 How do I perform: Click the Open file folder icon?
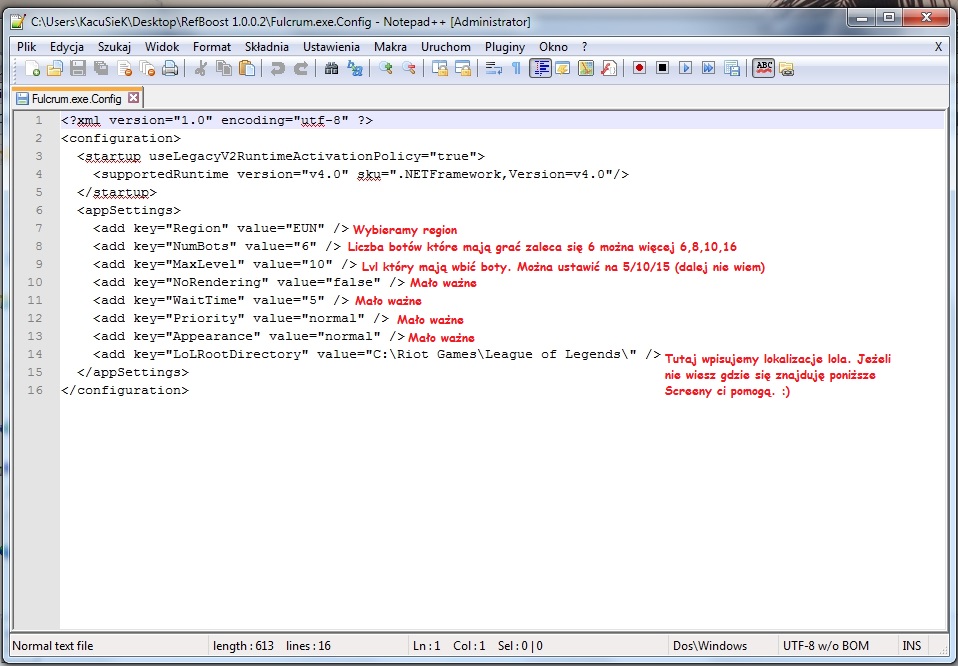[55, 68]
